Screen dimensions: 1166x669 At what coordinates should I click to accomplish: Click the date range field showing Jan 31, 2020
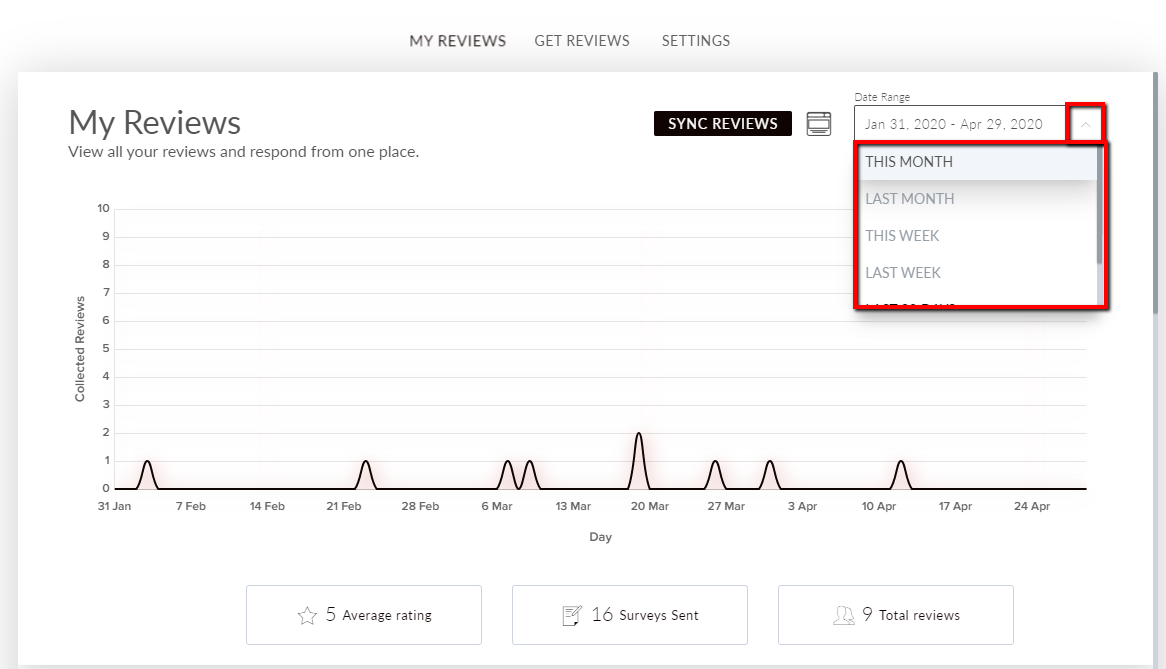961,124
